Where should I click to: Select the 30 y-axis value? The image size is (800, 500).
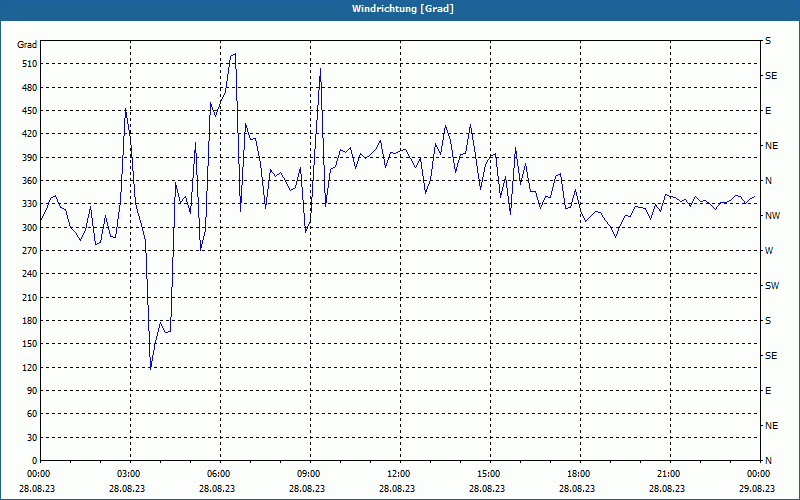coord(32,437)
